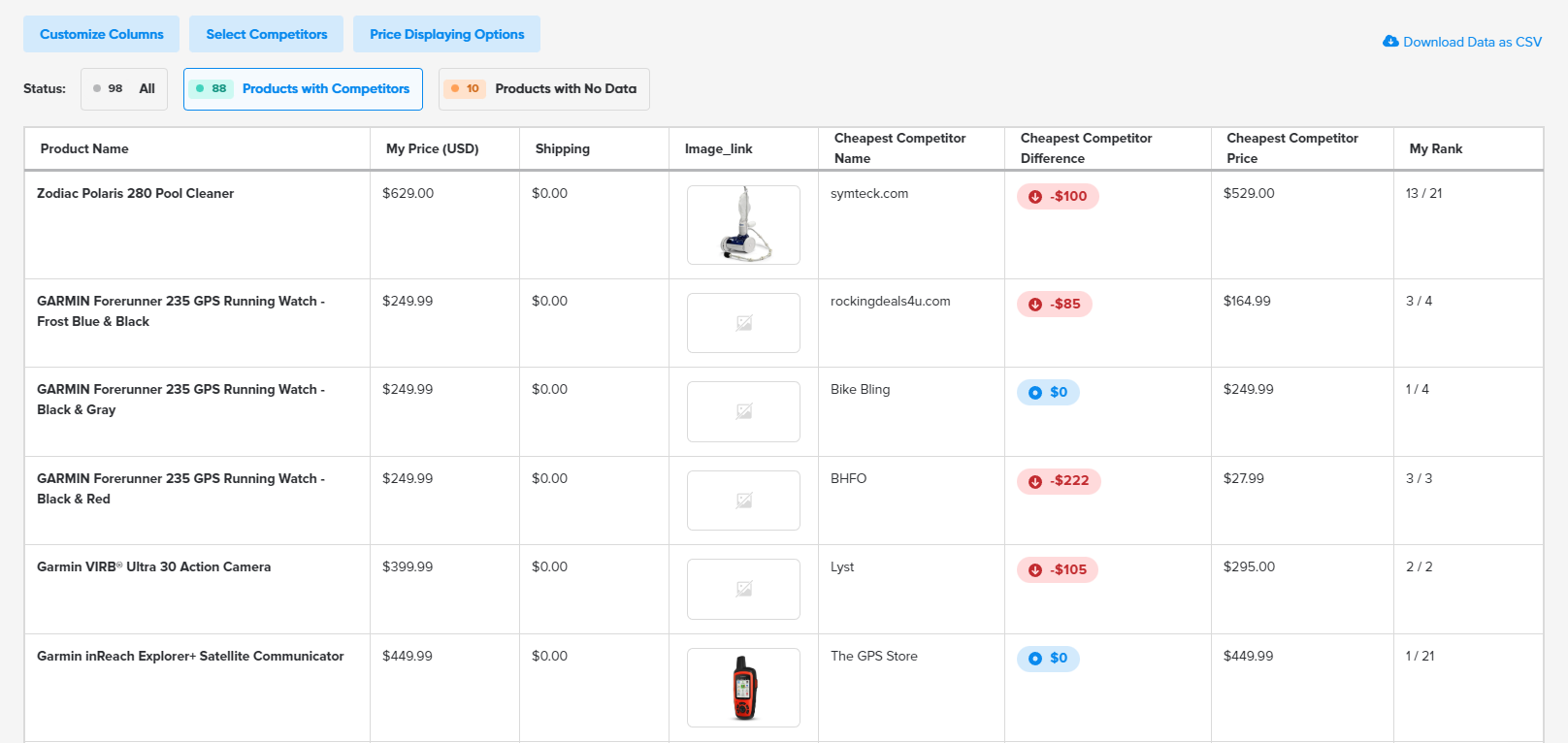Click the Product Name column header
The height and width of the screenshot is (743, 1568).
[84, 148]
